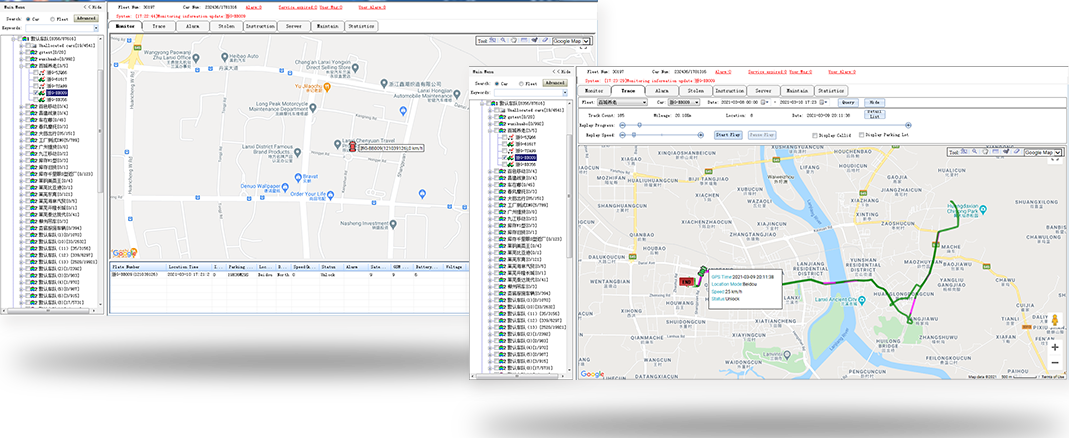Click the map zoom out minus button
Viewport: 1069px width, 438px height.
pos(1054,362)
